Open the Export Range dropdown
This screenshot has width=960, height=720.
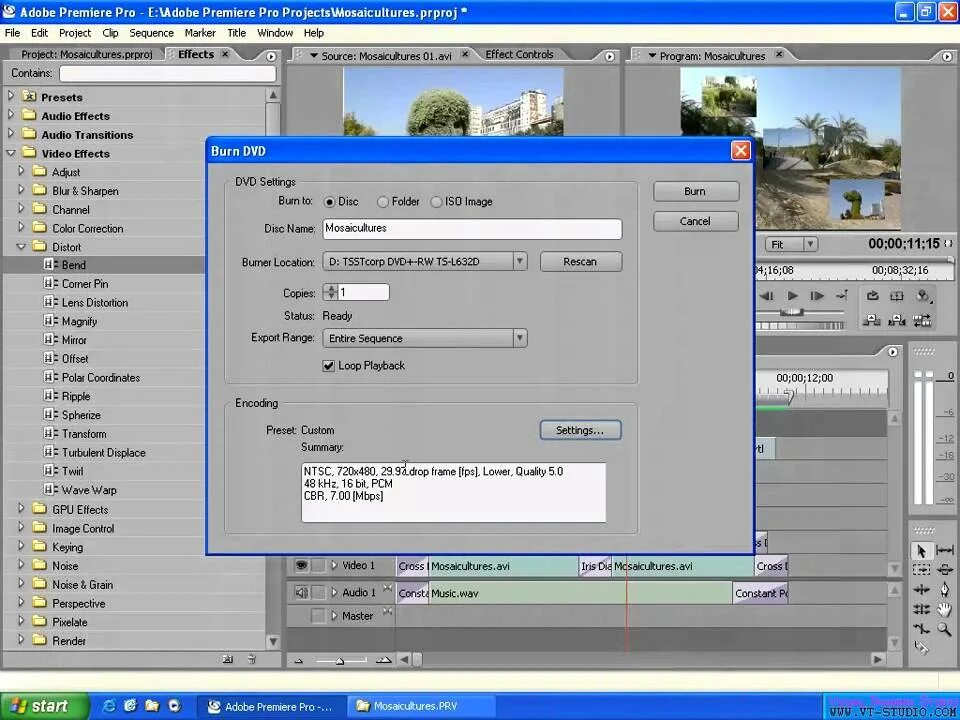pos(519,338)
